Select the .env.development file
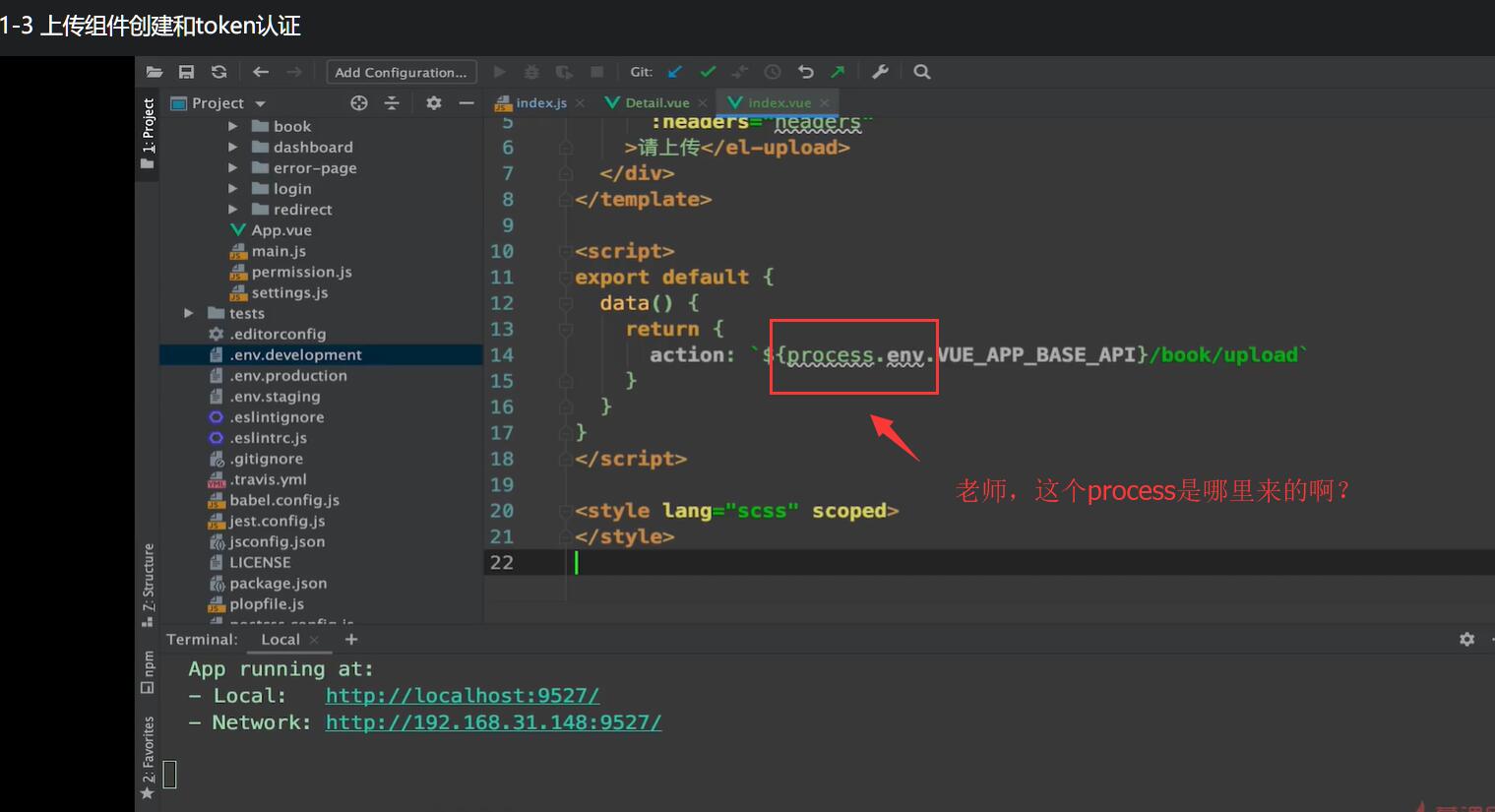 [x=295, y=354]
